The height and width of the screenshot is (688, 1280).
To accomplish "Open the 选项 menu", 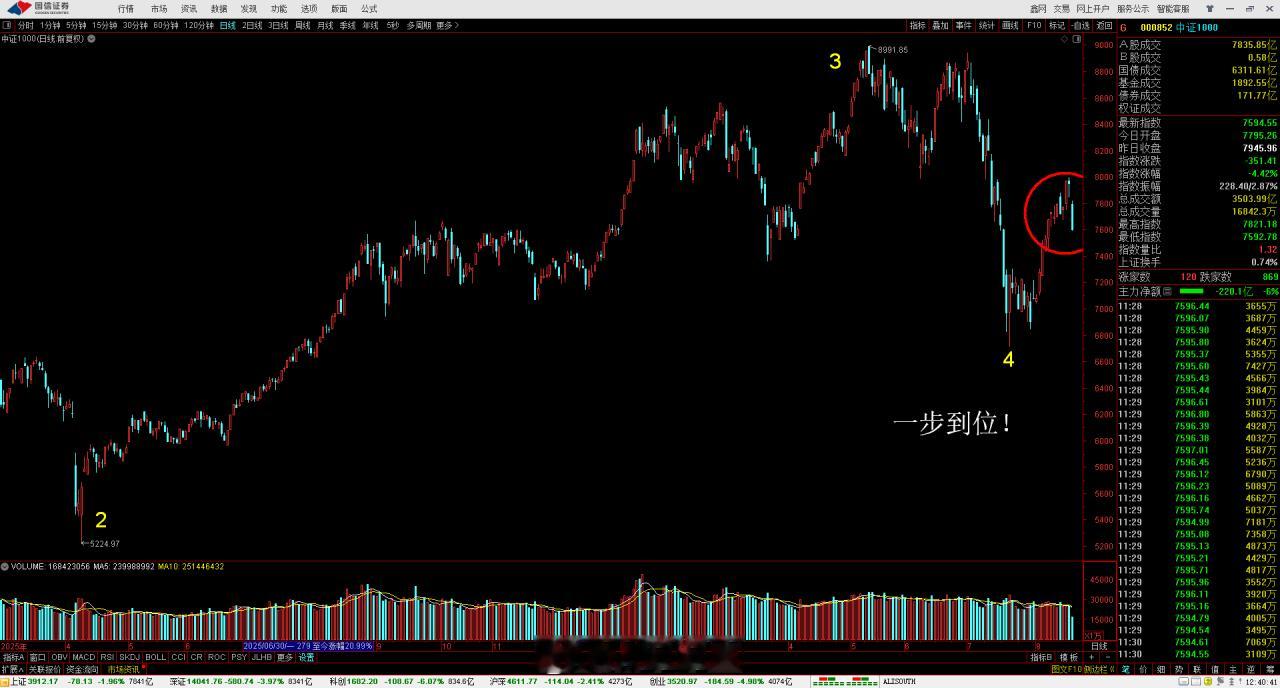I will pyautogui.click(x=309, y=8).
